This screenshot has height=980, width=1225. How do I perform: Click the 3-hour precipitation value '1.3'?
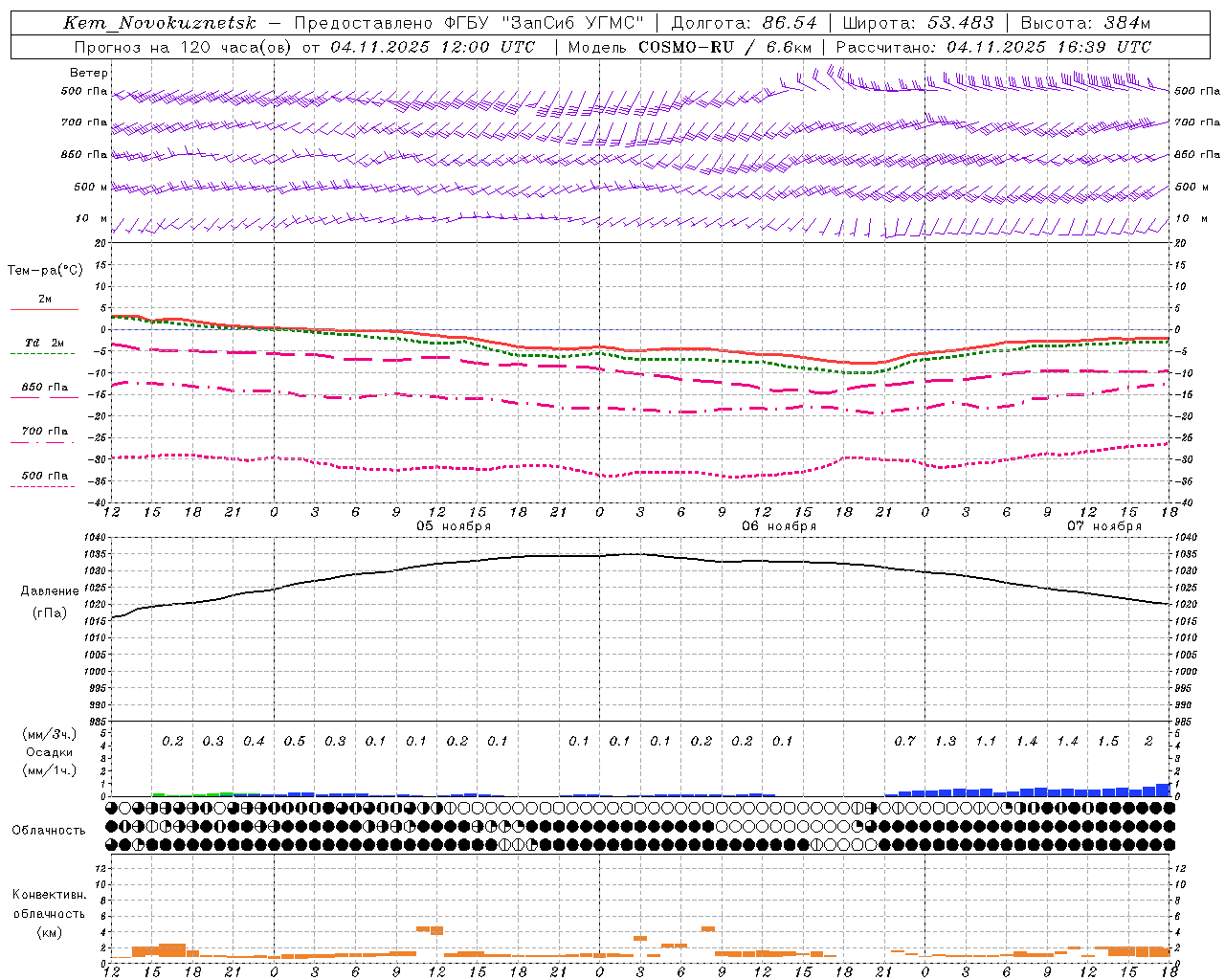pyautogui.click(x=946, y=741)
